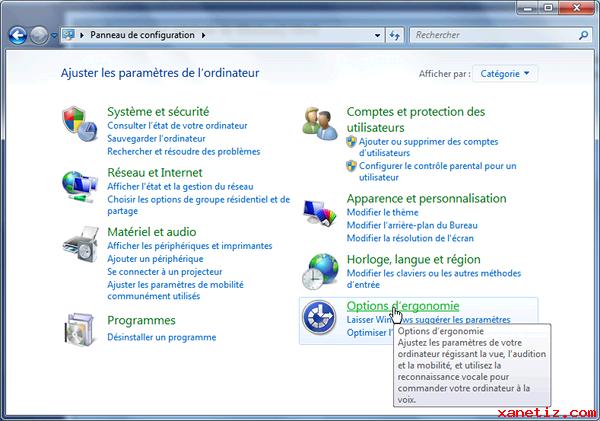Open Programmes category heading

pos(141,320)
